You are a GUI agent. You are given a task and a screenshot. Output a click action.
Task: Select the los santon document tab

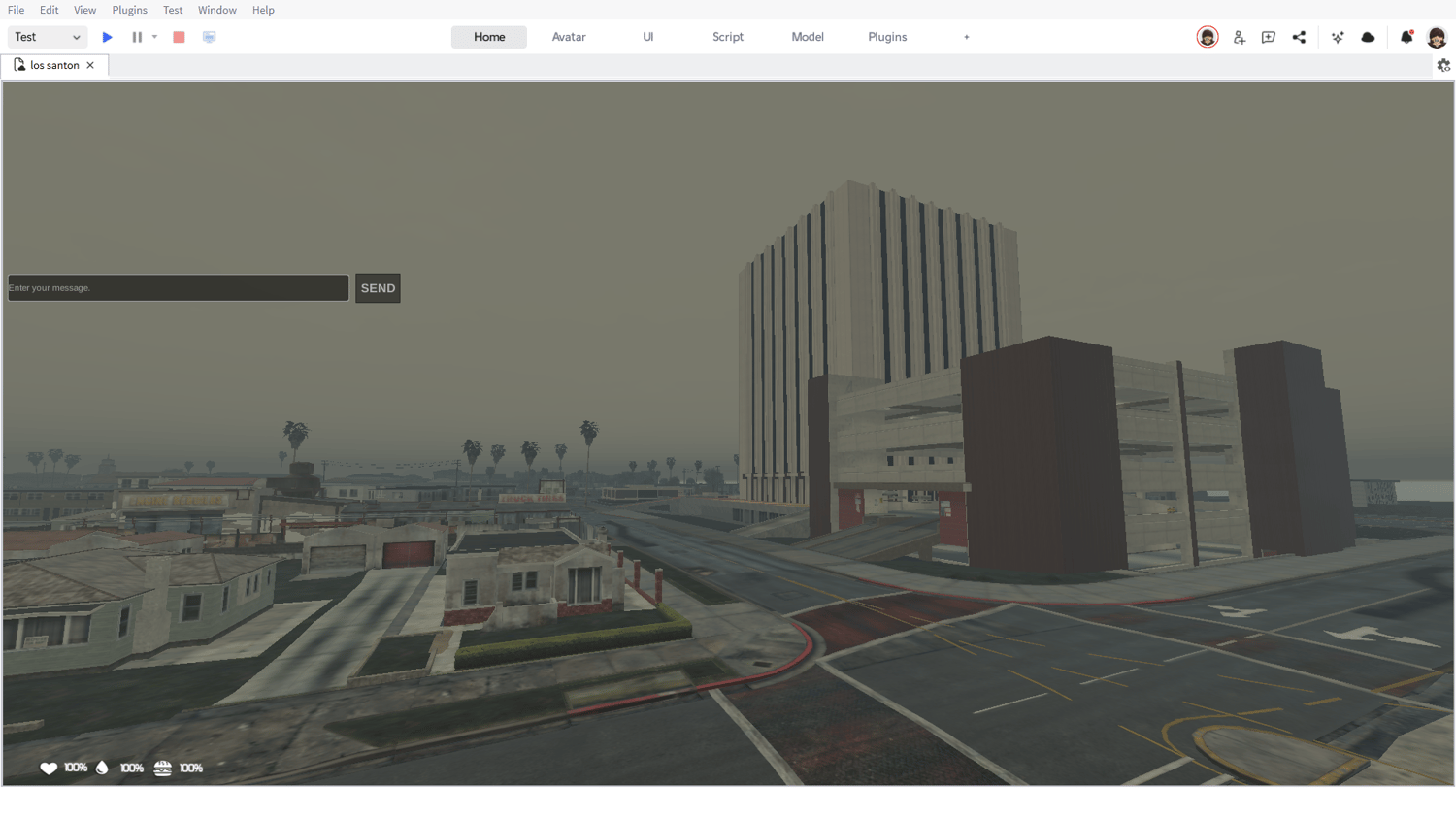click(x=55, y=65)
